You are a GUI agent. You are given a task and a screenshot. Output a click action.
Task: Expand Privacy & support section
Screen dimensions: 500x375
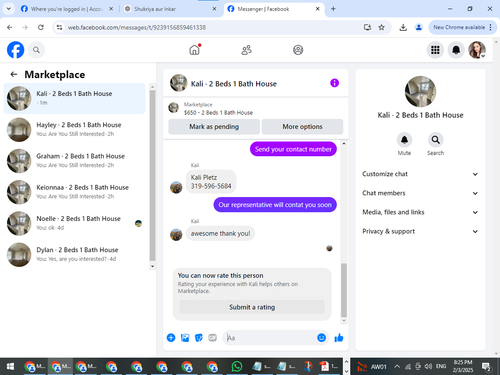pyautogui.click(x=420, y=231)
